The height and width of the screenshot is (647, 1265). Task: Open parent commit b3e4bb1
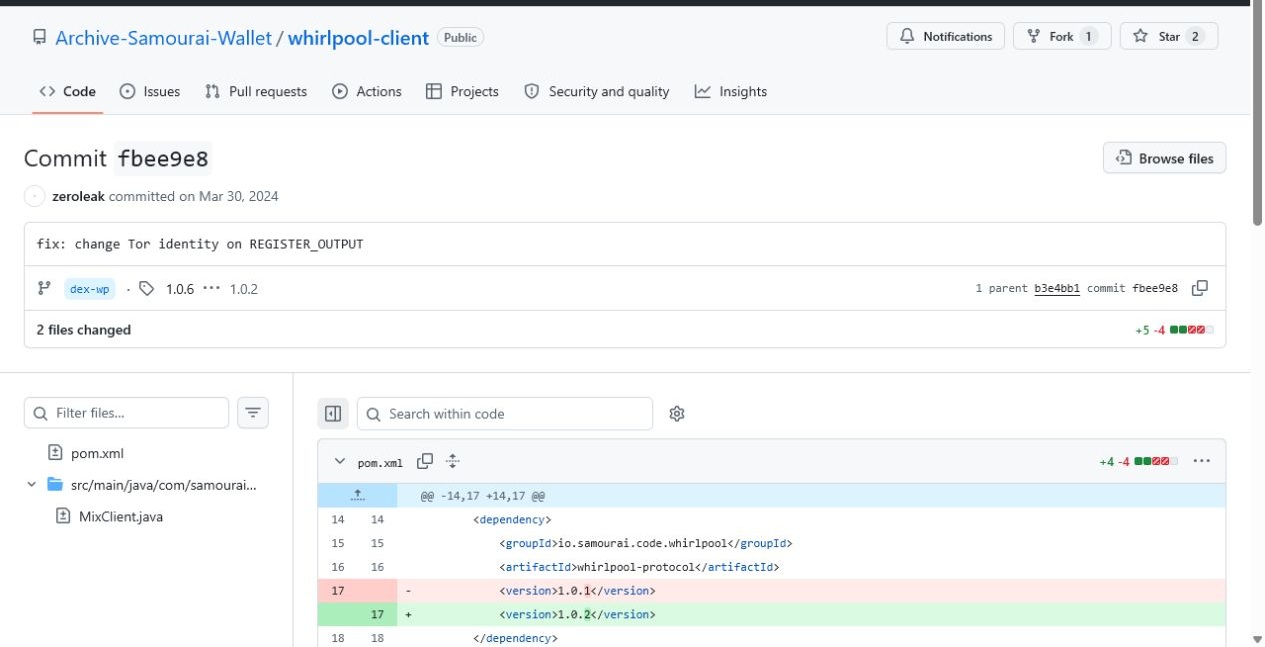[1057, 289]
